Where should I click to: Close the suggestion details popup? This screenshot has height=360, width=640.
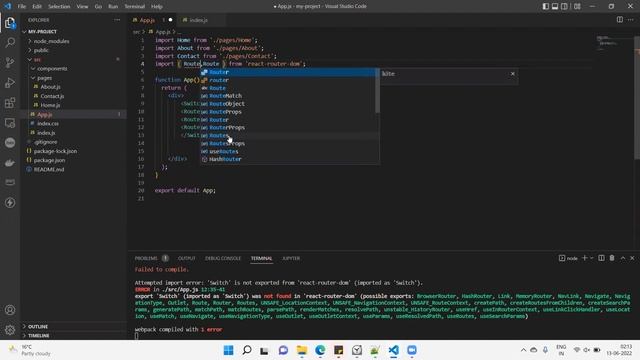(513, 73)
